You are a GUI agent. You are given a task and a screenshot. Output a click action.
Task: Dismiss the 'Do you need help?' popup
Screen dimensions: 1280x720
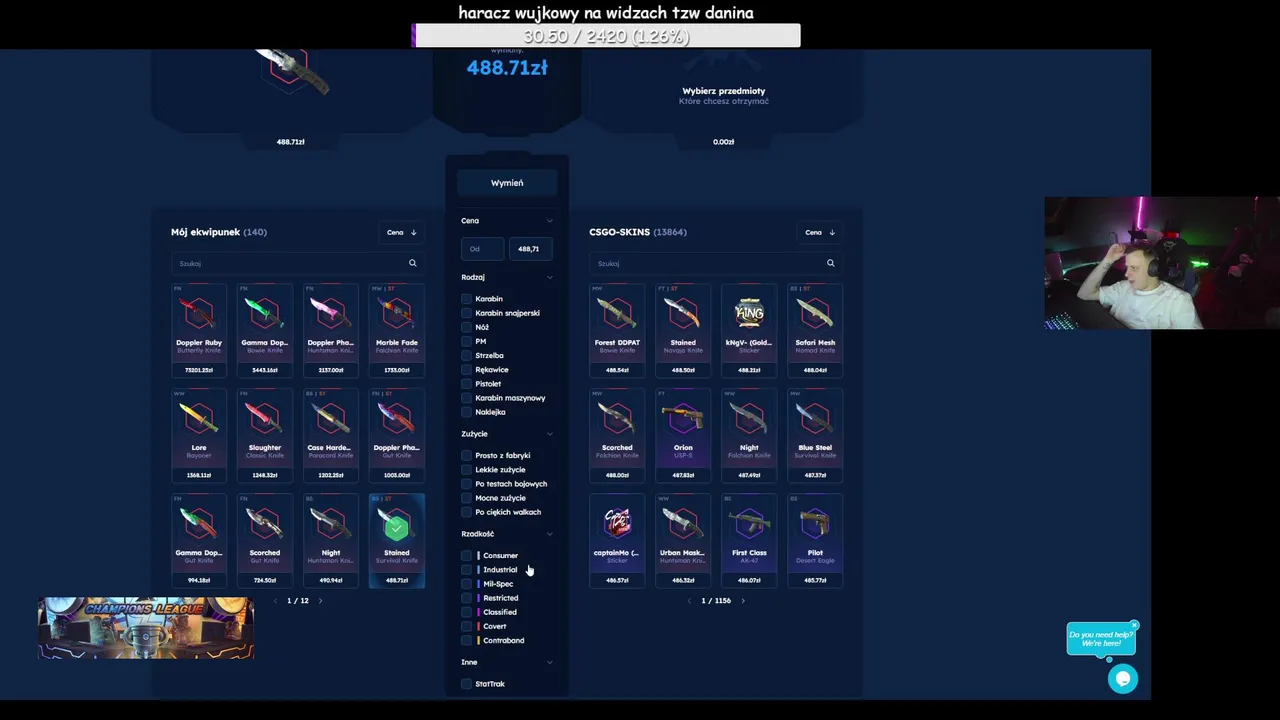tap(1134, 625)
